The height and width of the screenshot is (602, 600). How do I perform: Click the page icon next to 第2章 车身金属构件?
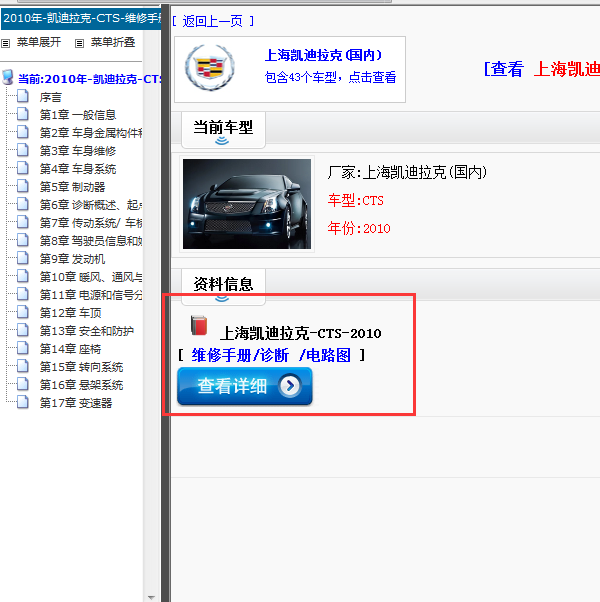[23, 132]
